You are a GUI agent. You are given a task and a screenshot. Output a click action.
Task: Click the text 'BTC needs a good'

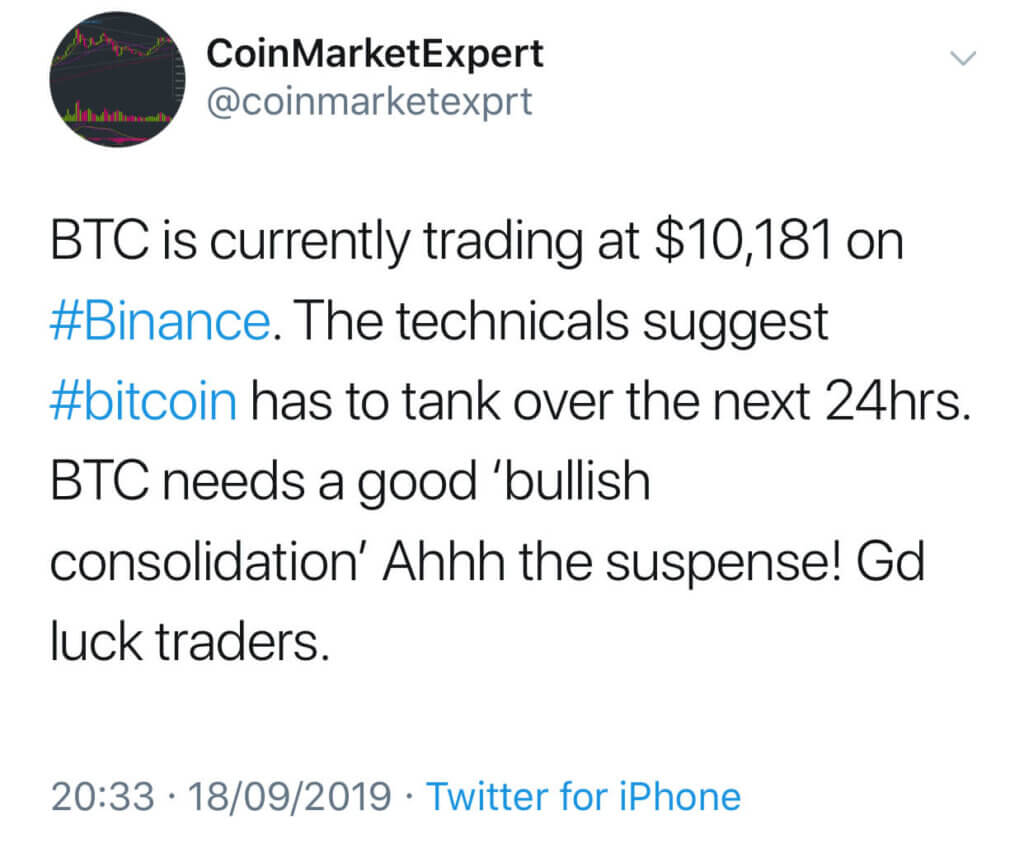click(x=264, y=482)
